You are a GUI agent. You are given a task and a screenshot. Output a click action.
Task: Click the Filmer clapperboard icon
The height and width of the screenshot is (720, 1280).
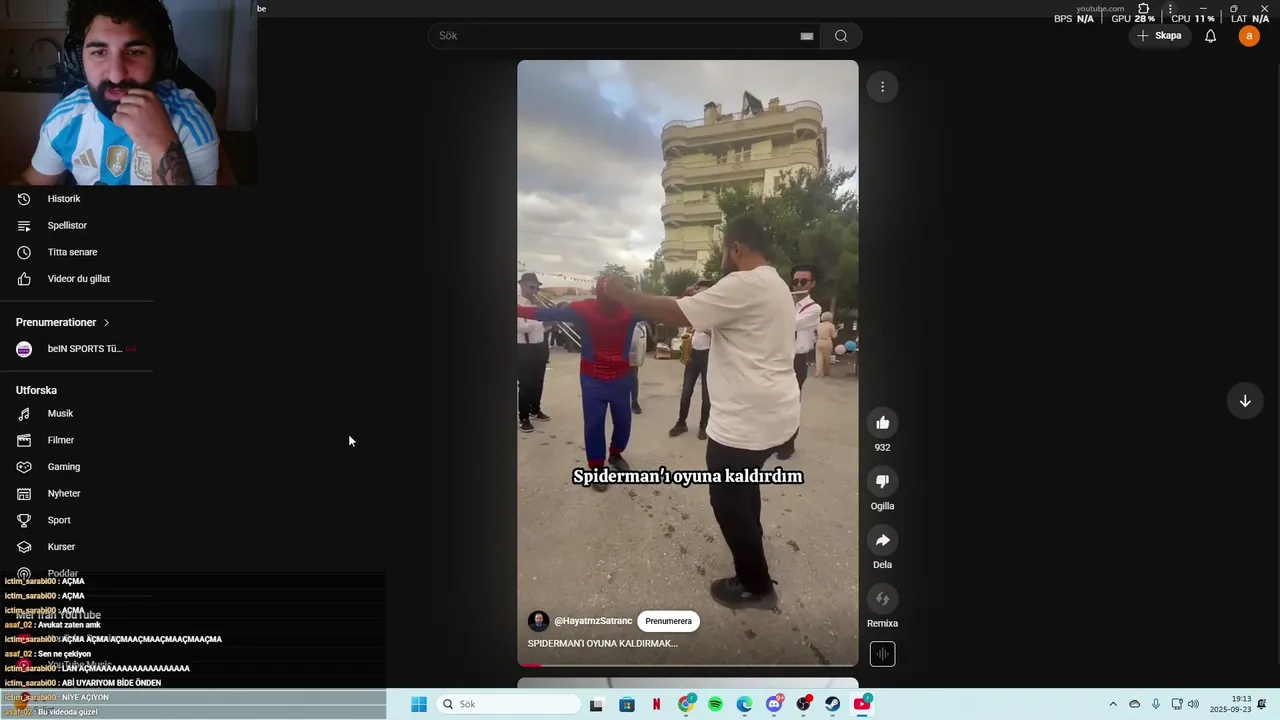(24, 440)
